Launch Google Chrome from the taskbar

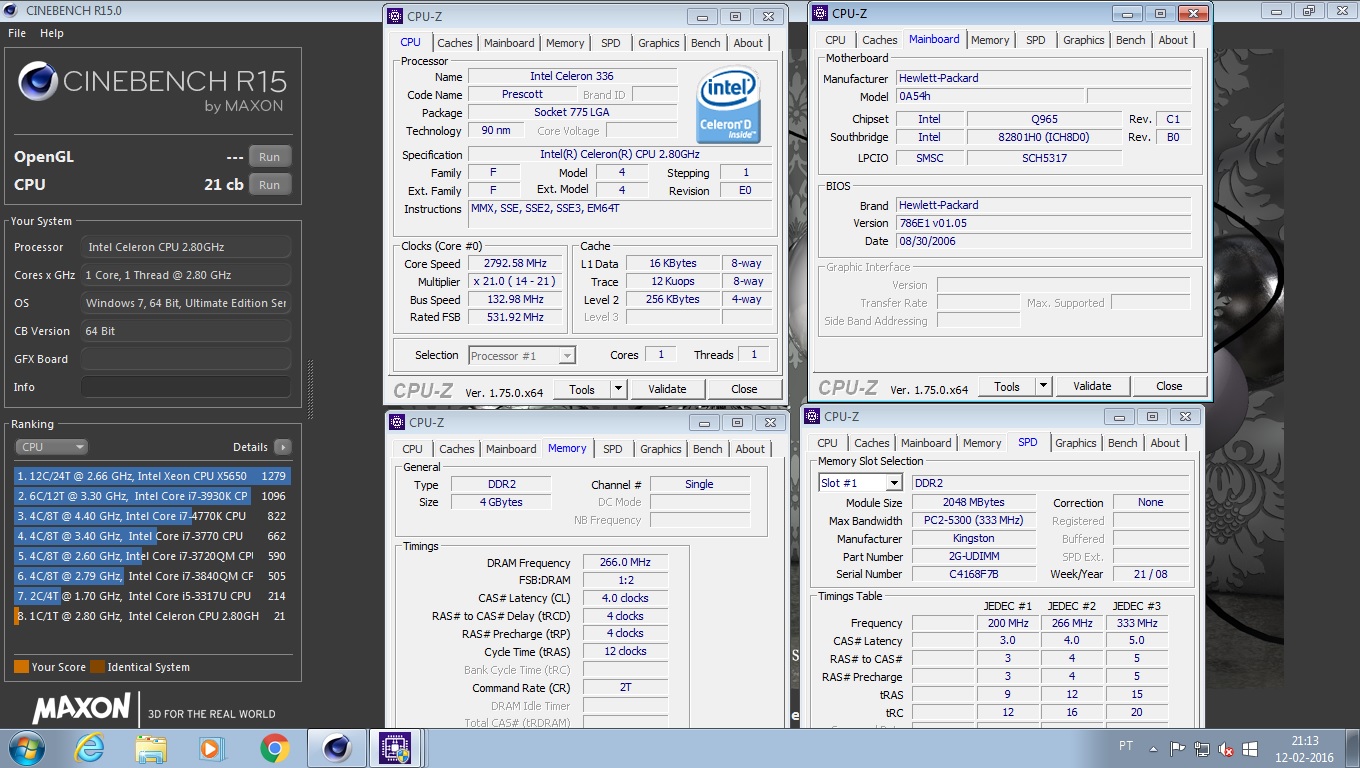(274, 748)
